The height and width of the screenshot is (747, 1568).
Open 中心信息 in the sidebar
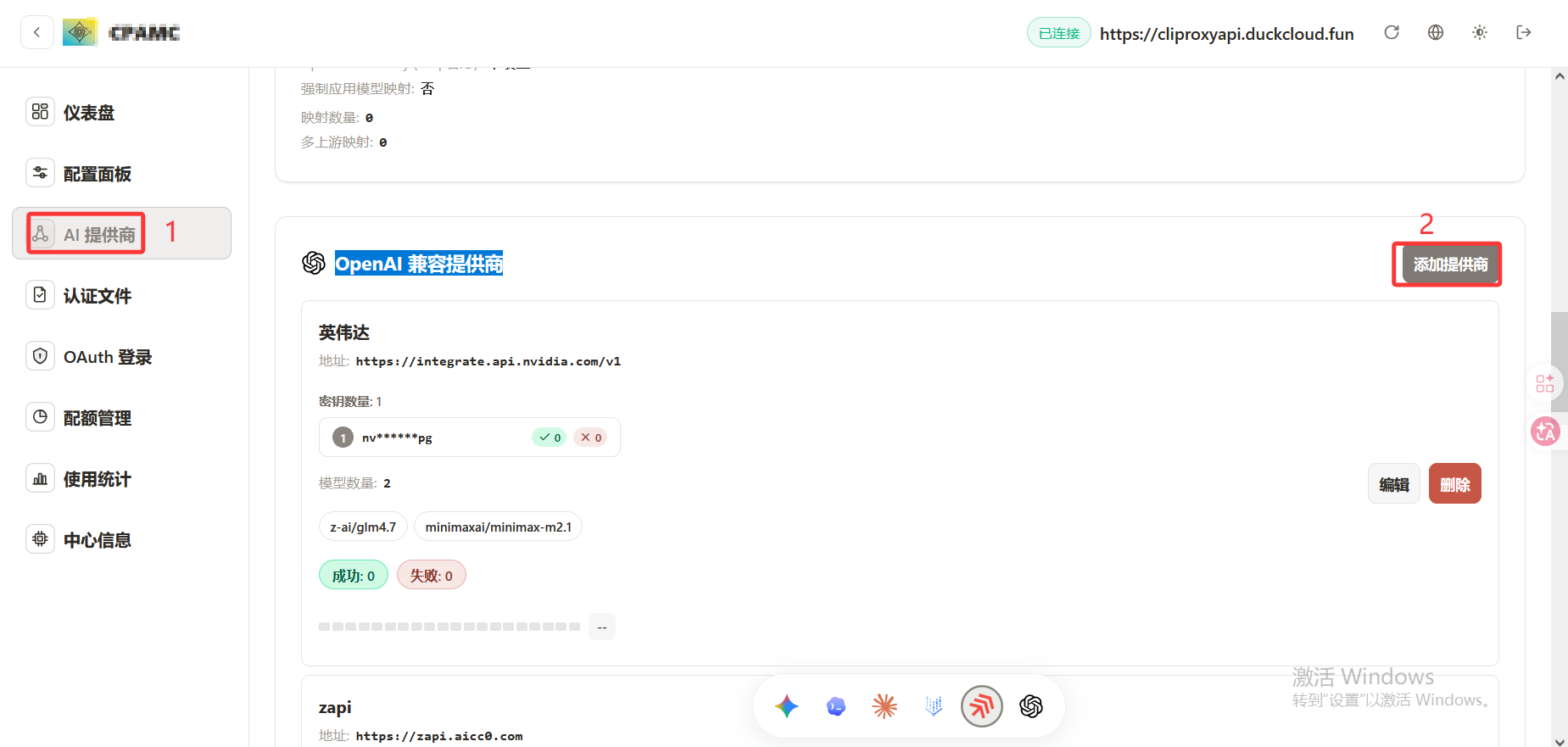pyautogui.click(x=121, y=539)
